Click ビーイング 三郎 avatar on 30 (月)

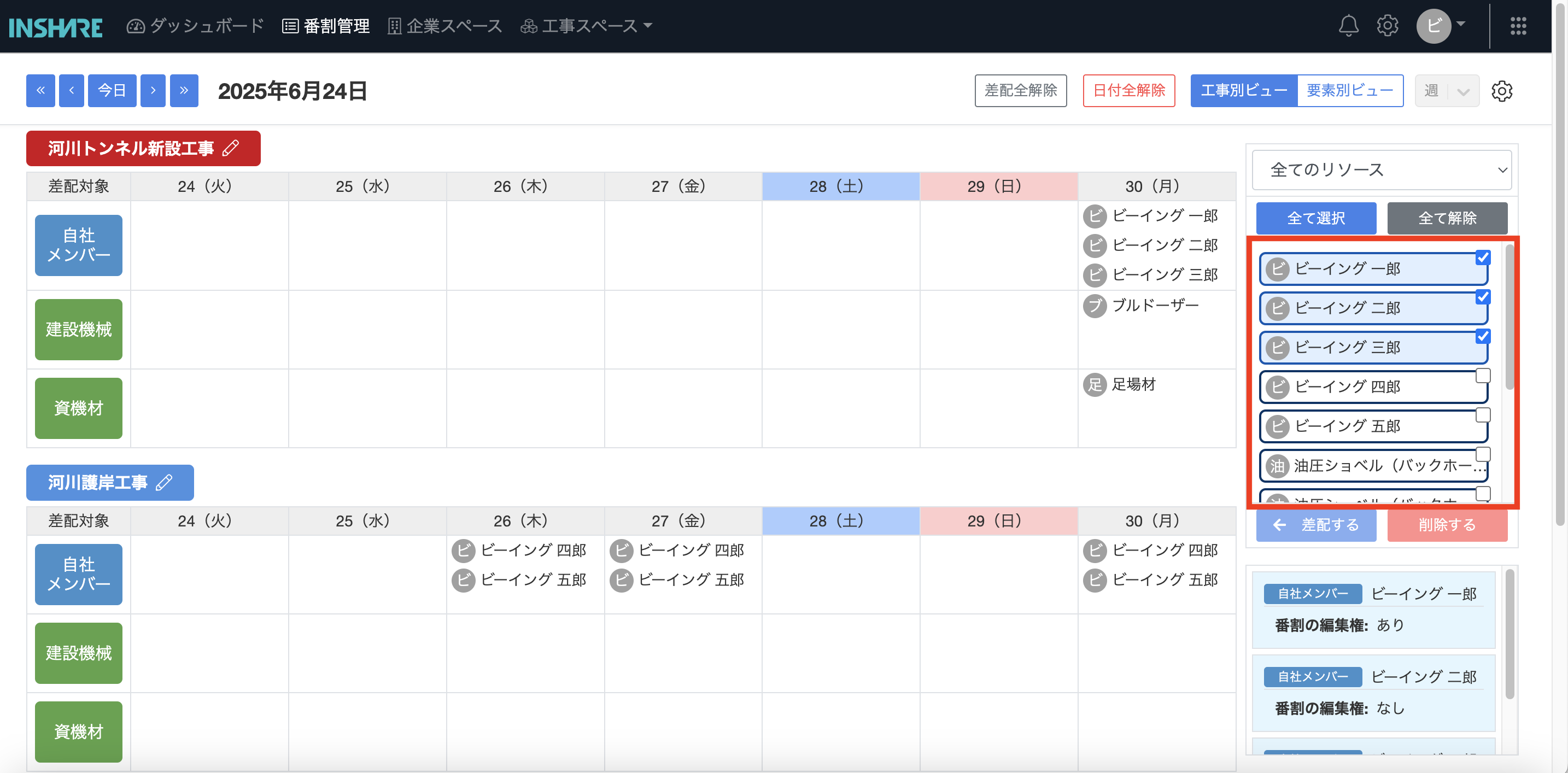click(1095, 275)
